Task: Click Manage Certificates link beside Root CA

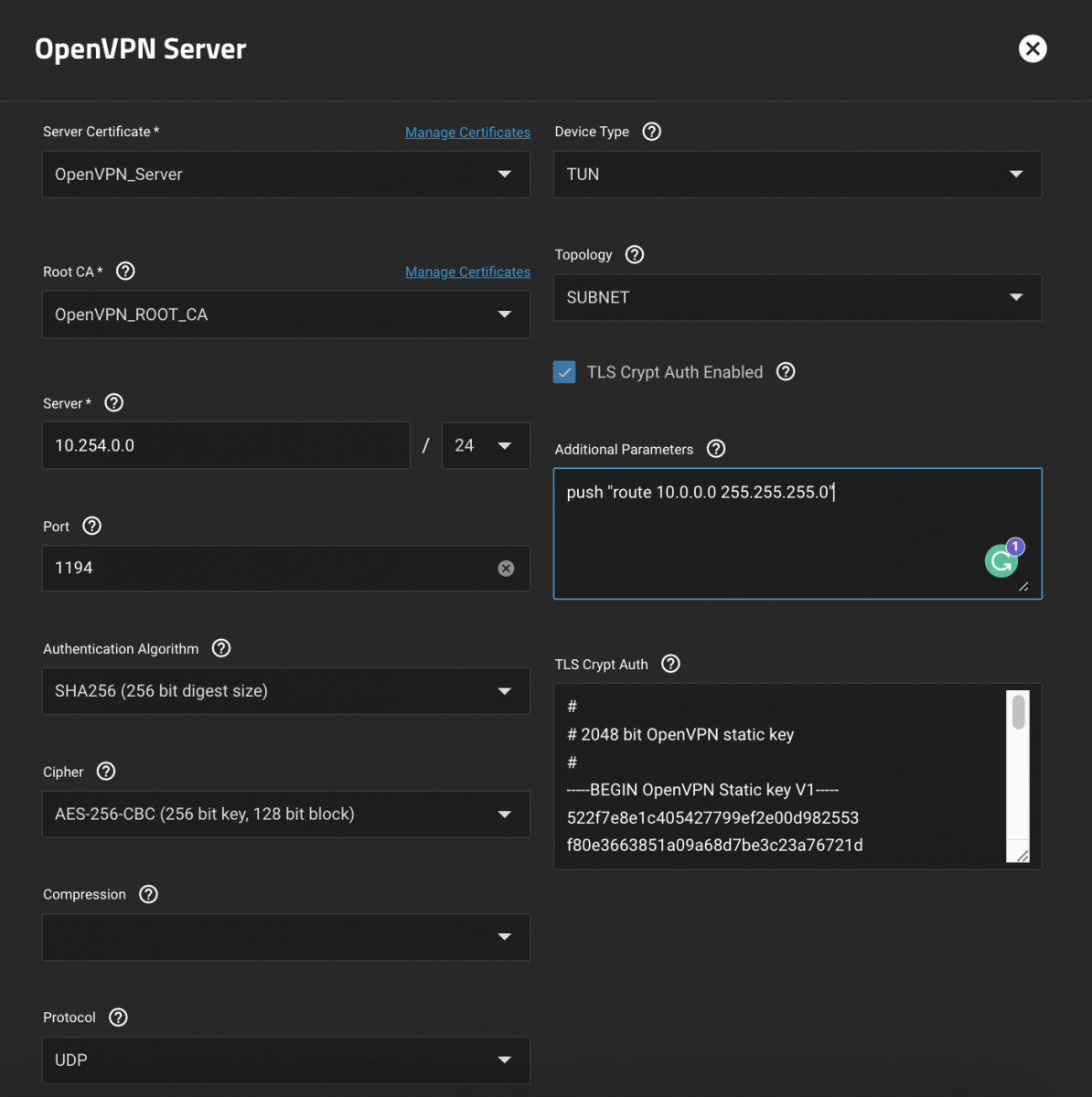Action: point(467,272)
